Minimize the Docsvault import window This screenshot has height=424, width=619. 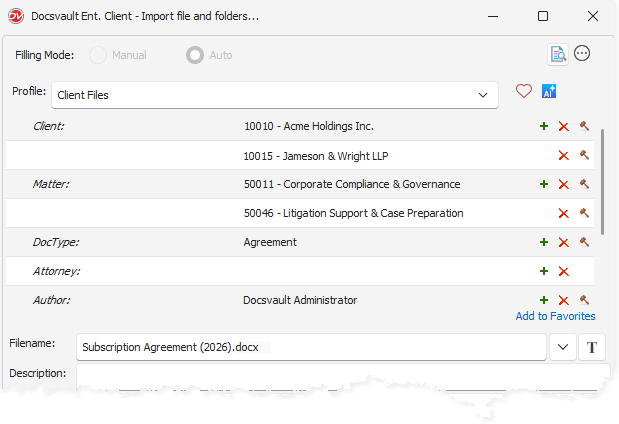click(493, 16)
